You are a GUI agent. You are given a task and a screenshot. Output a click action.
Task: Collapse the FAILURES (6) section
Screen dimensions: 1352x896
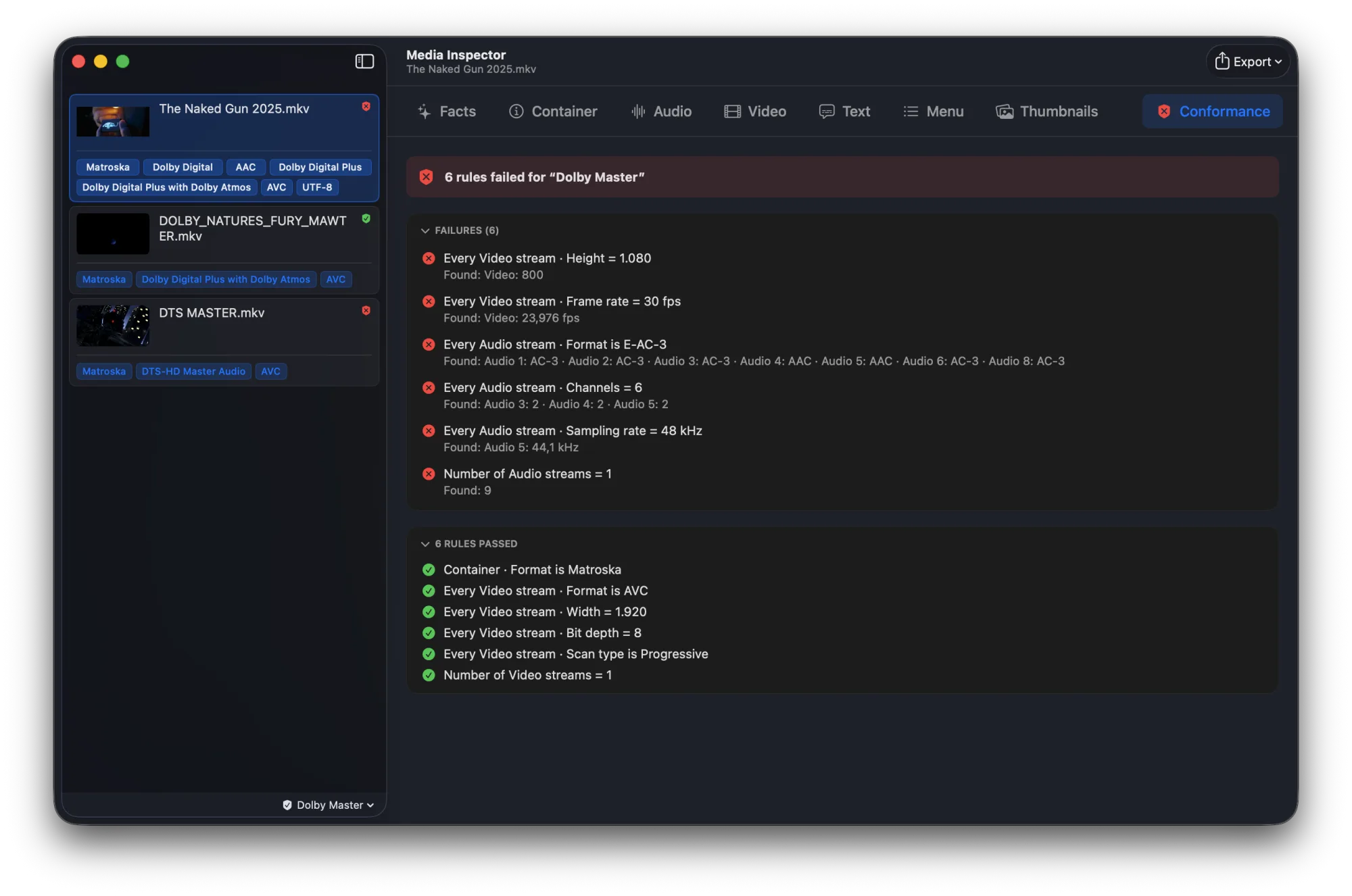click(425, 230)
